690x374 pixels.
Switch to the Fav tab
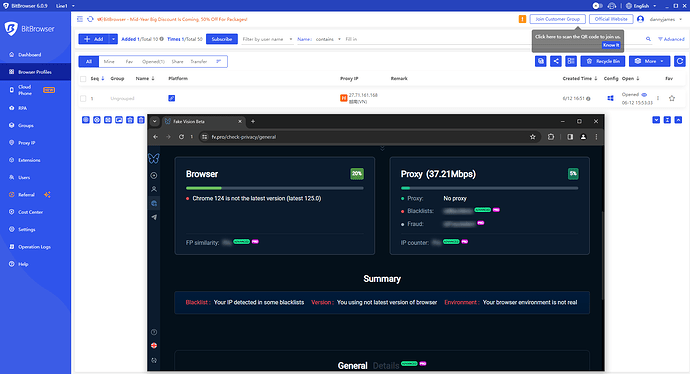tap(129, 62)
